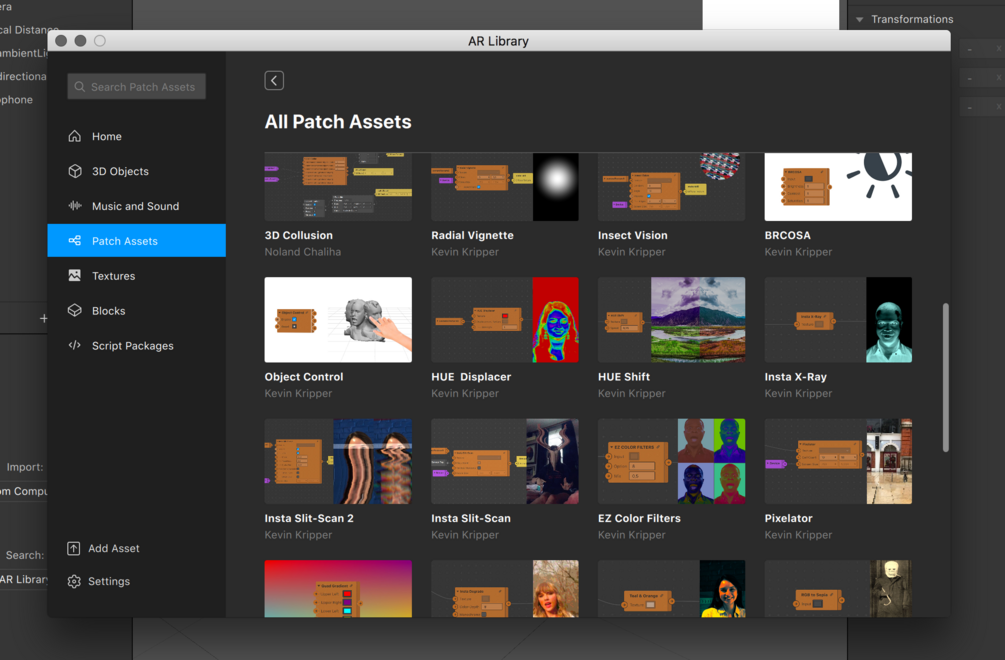The width and height of the screenshot is (1005, 660).
Task: Click the Add Asset upload icon
Action: coord(74,549)
